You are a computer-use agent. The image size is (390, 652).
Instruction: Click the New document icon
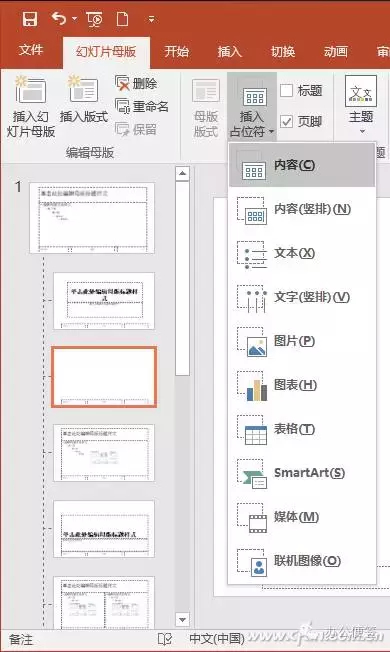(122, 19)
